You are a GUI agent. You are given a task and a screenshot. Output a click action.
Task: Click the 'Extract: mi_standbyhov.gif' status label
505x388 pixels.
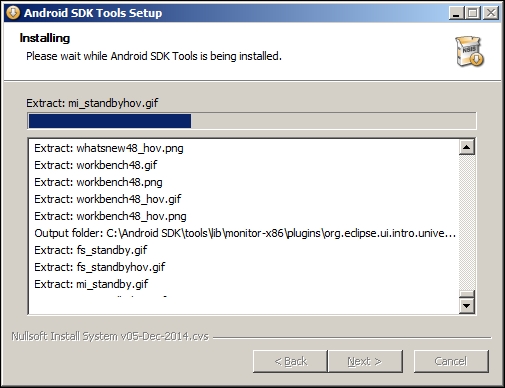click(92, 103)
